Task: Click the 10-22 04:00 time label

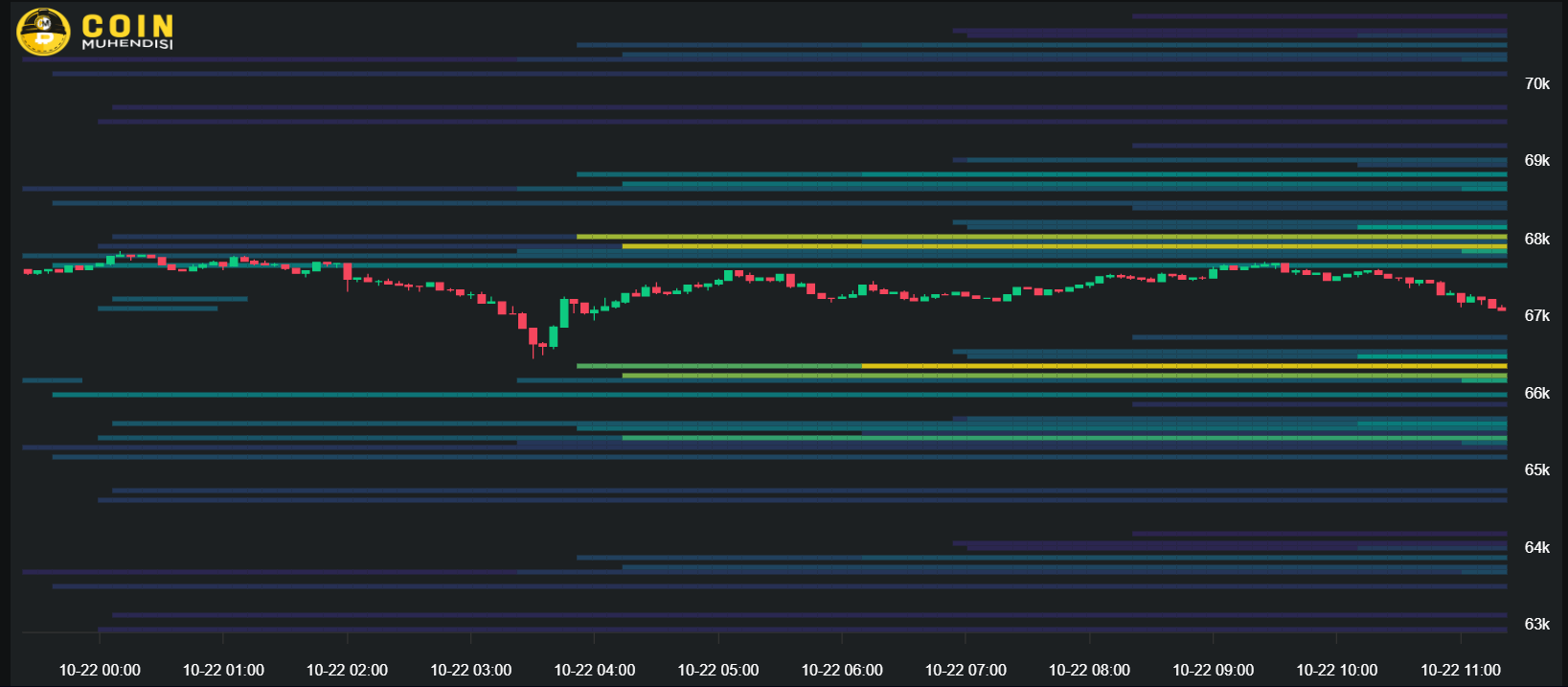Action: point(594,670)
